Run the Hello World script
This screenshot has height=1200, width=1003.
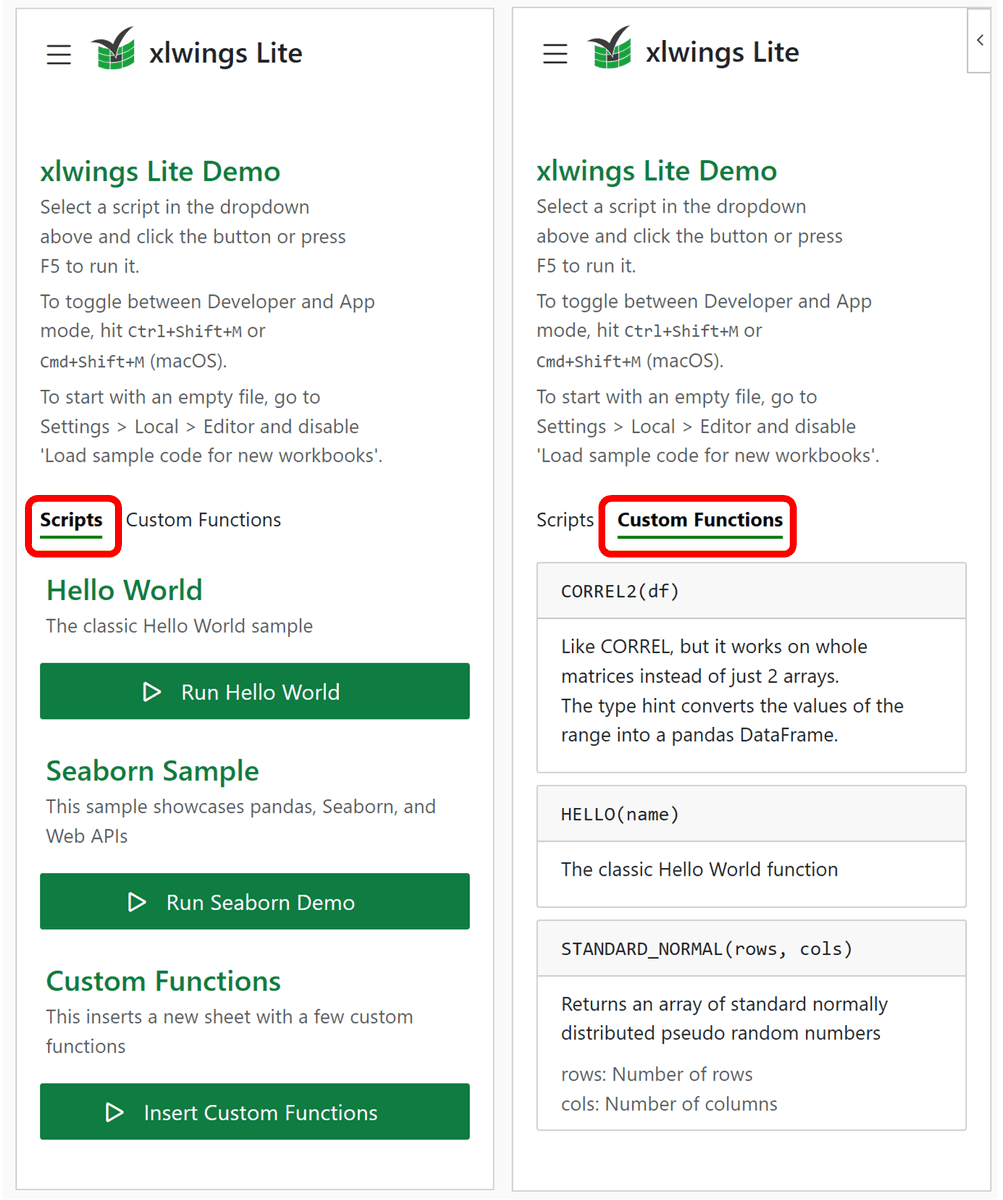[x=255, y=691]
